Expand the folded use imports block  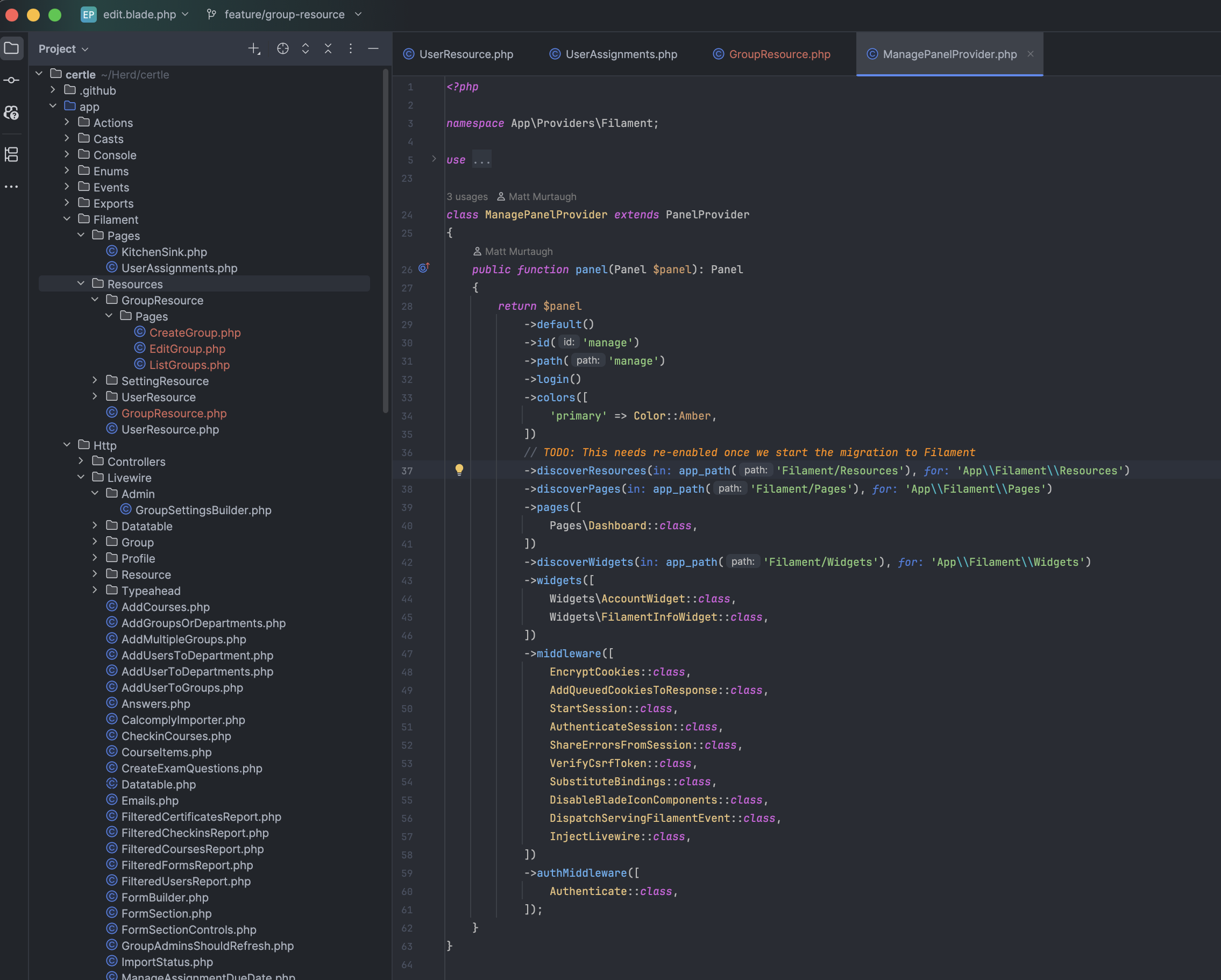(x=434, y=159)
